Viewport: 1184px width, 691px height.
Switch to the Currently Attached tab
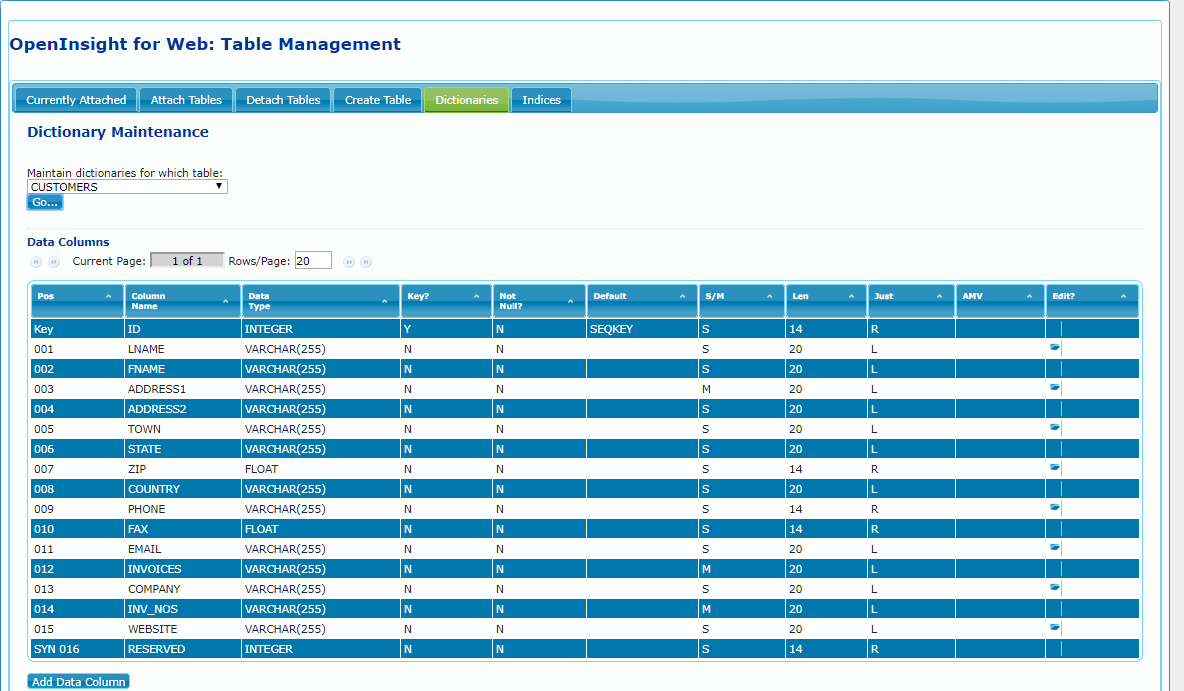(76, 100)
